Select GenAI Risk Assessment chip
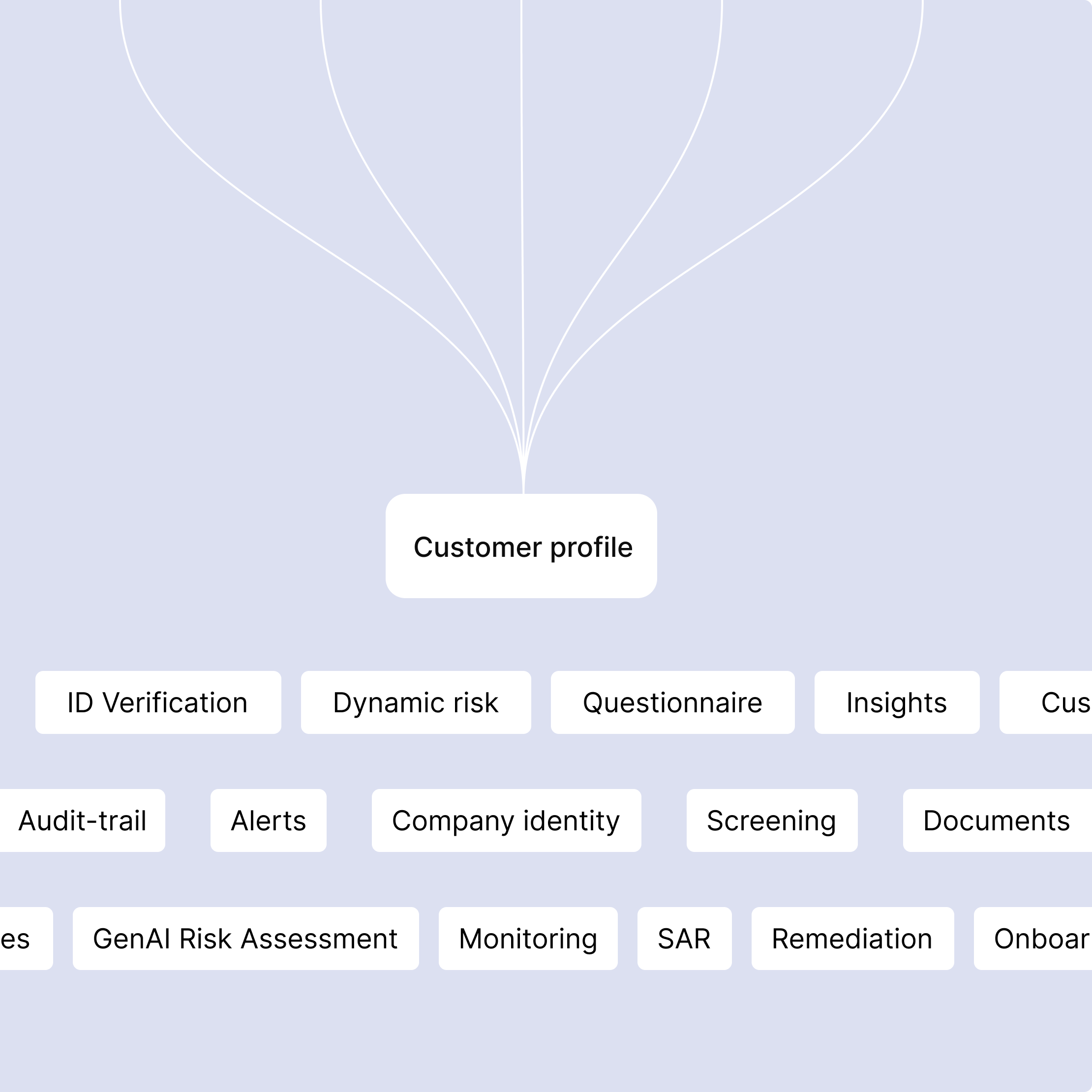 (x=246, y=939)
